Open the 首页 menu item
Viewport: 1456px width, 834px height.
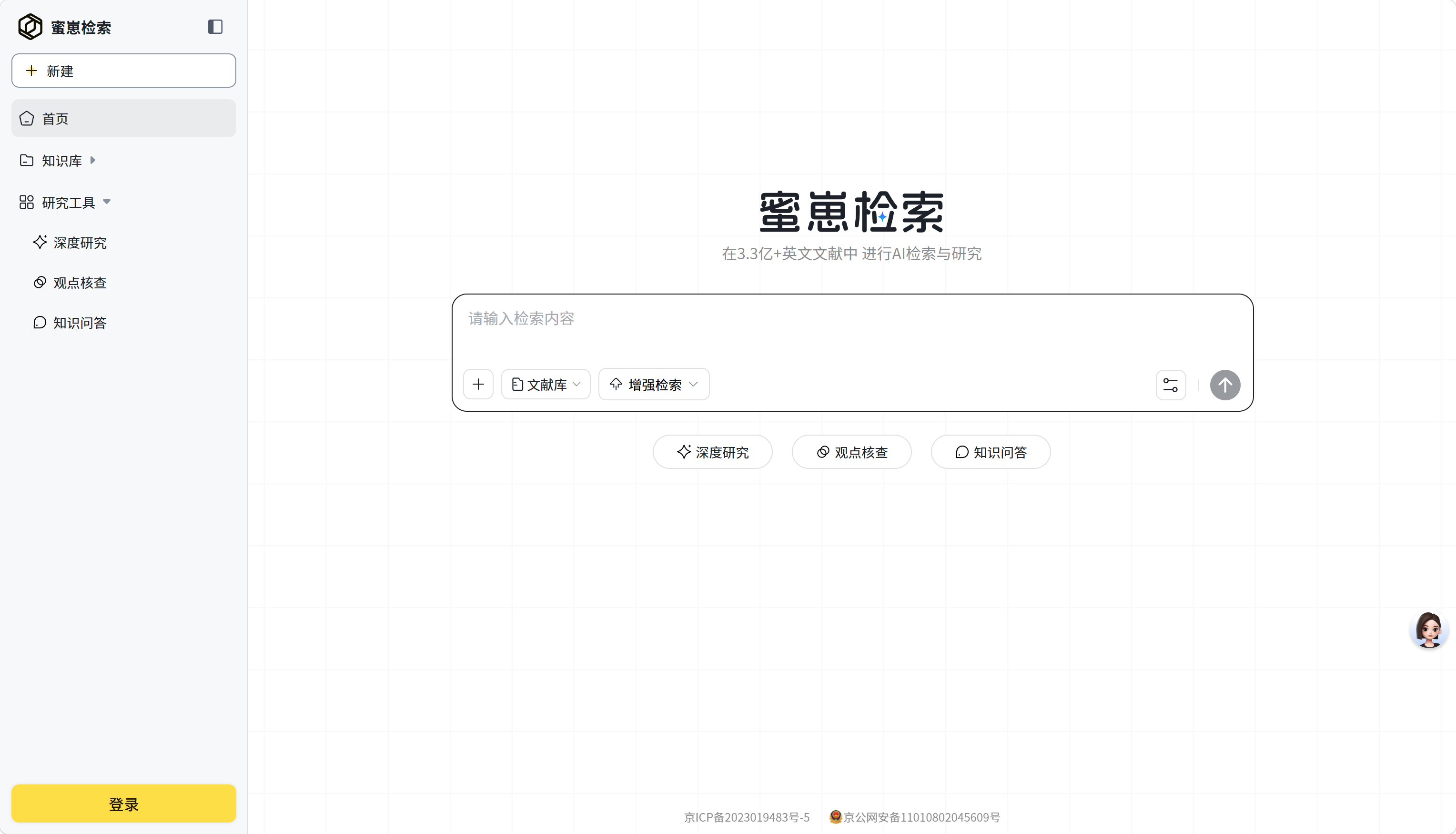tap(124, 118)
